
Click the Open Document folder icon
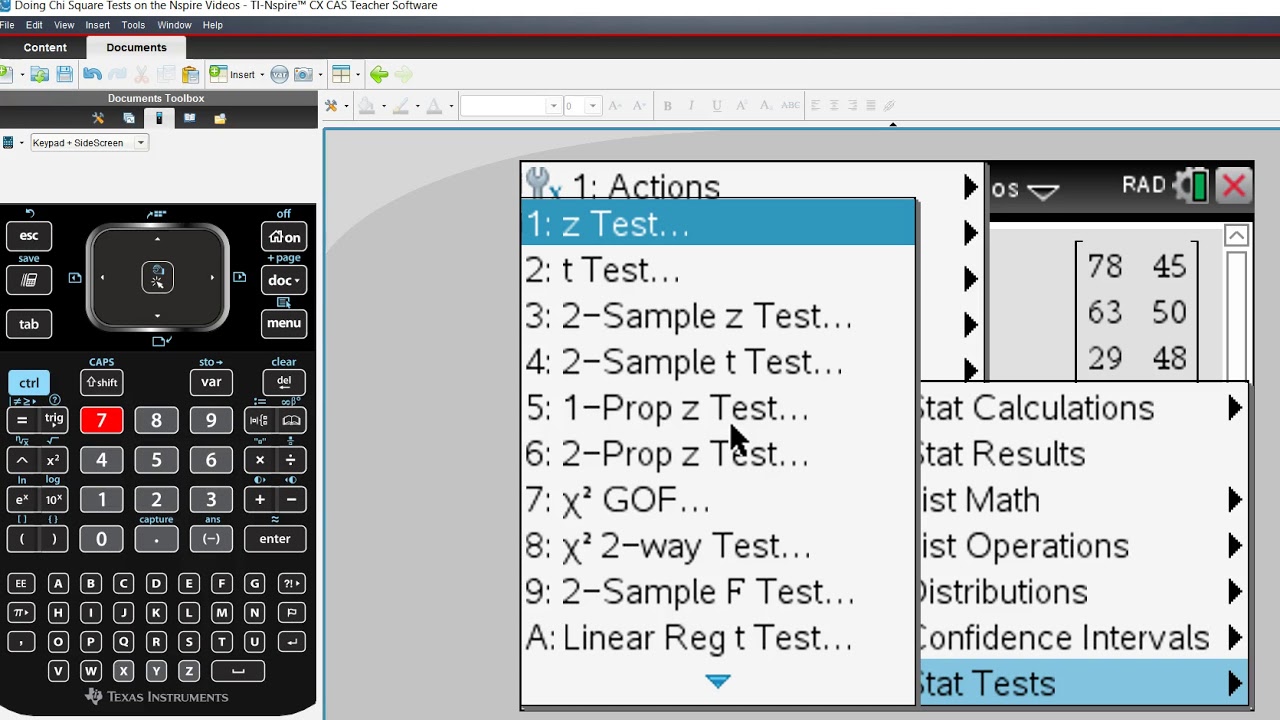40,74
